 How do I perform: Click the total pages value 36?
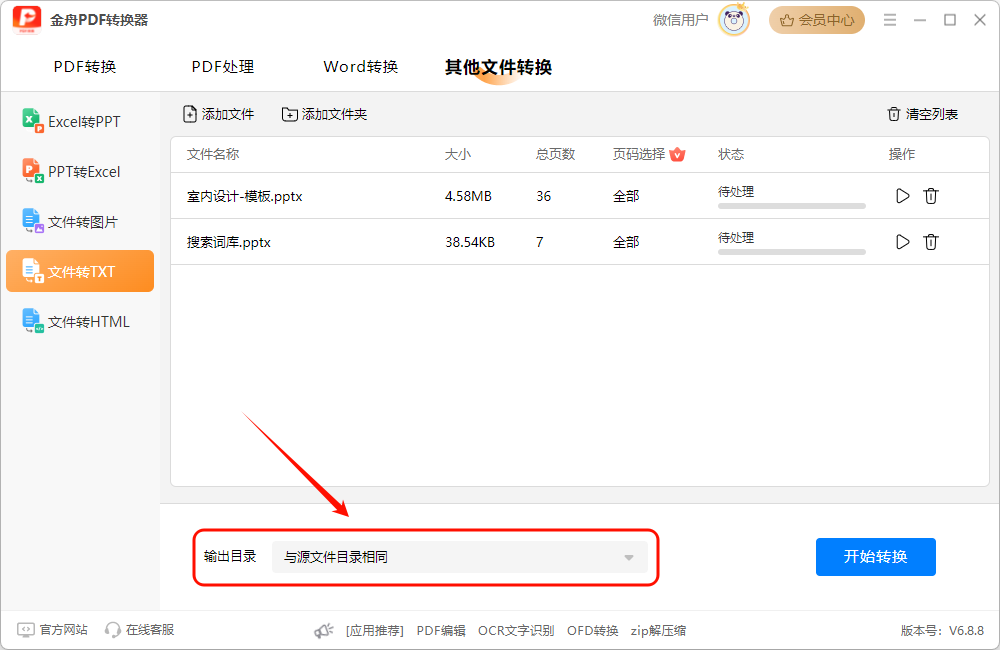pos(543,196)
